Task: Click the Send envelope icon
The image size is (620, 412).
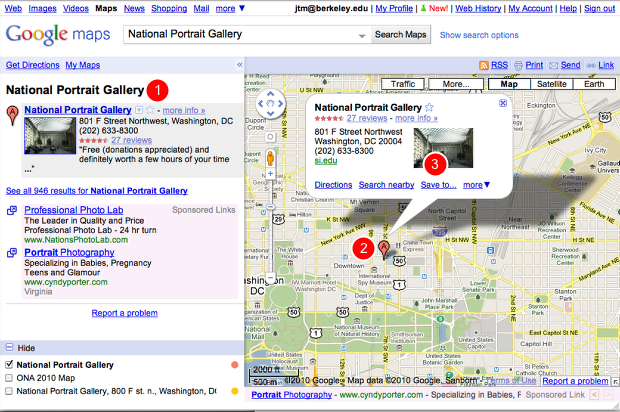Action: tap(554, 65)
